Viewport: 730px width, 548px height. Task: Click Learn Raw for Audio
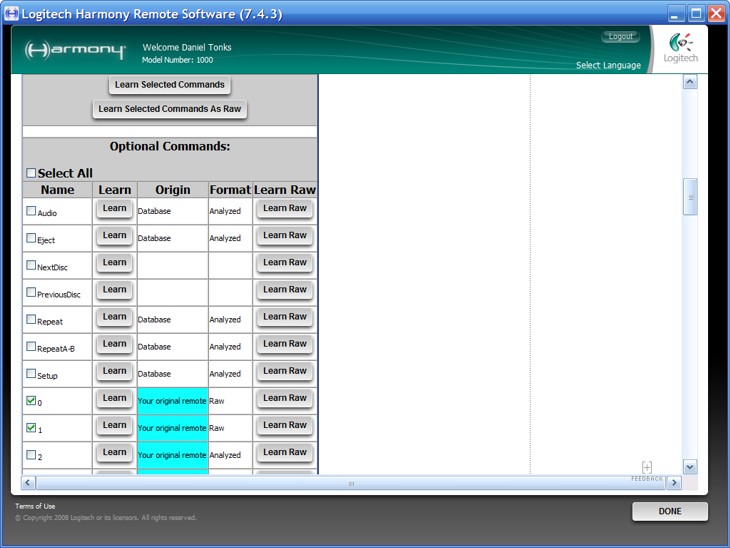(x=285, y=209)
